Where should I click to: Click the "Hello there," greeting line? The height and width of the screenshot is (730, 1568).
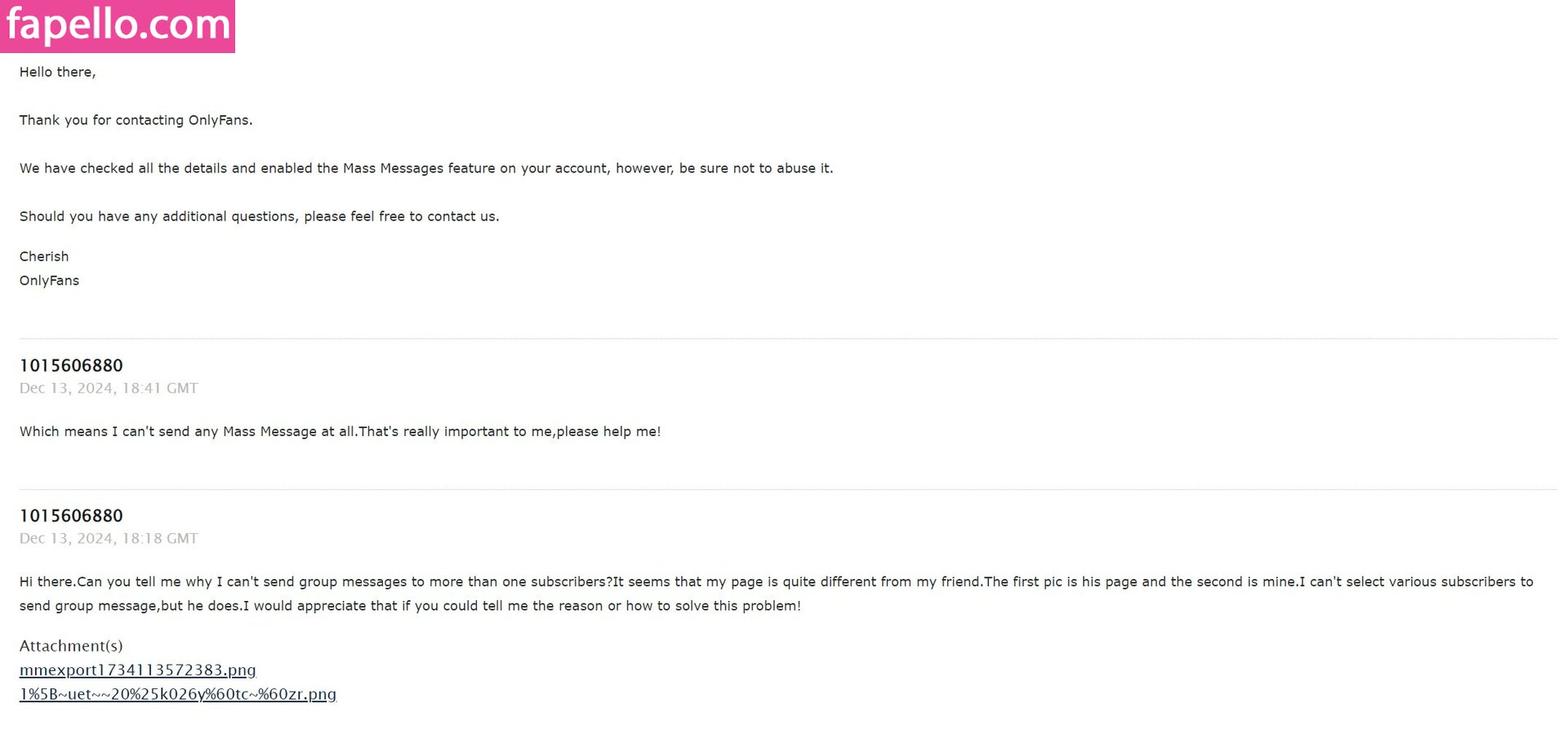(x=57, y=72)
